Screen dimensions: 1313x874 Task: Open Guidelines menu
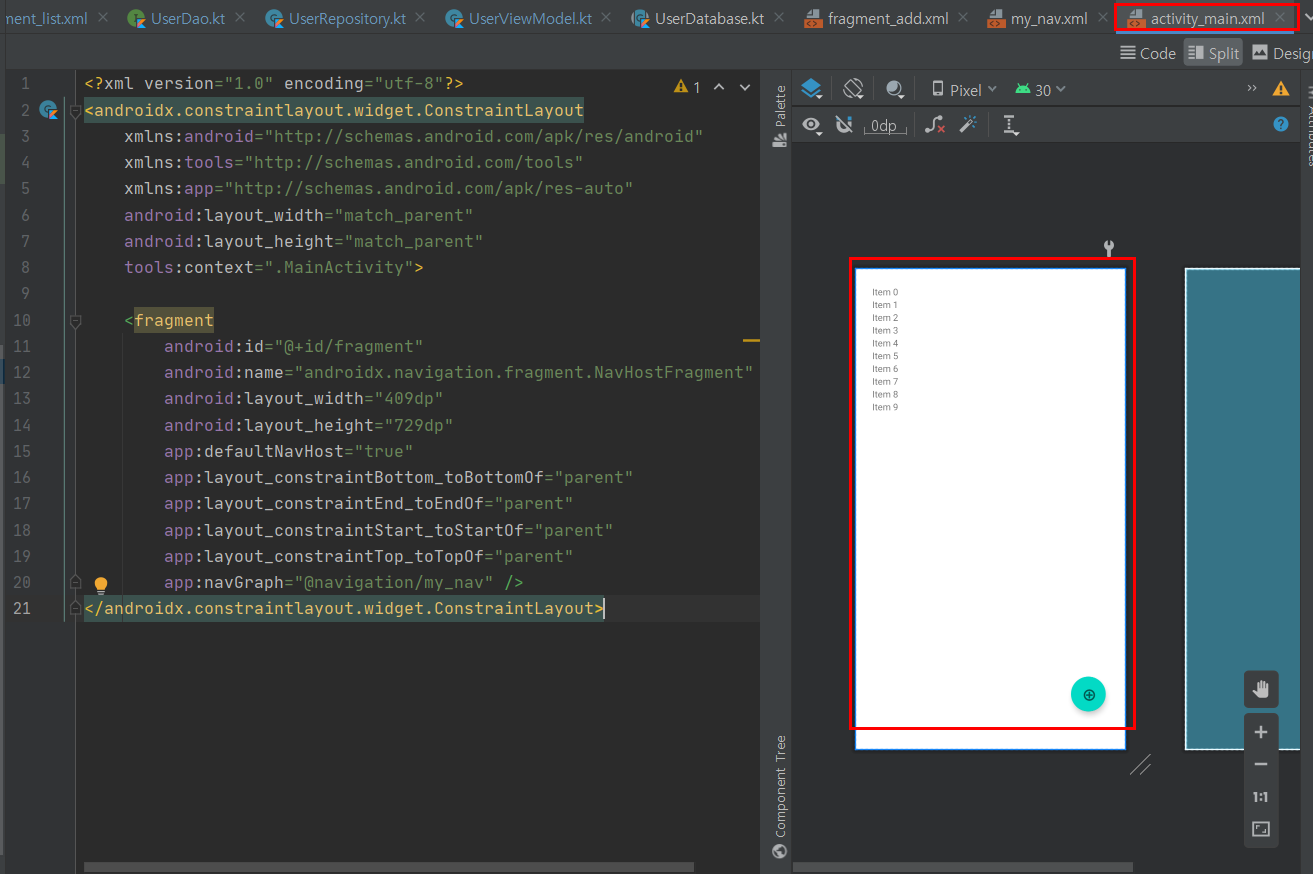pyautogui.click(x=1010, y=125)
